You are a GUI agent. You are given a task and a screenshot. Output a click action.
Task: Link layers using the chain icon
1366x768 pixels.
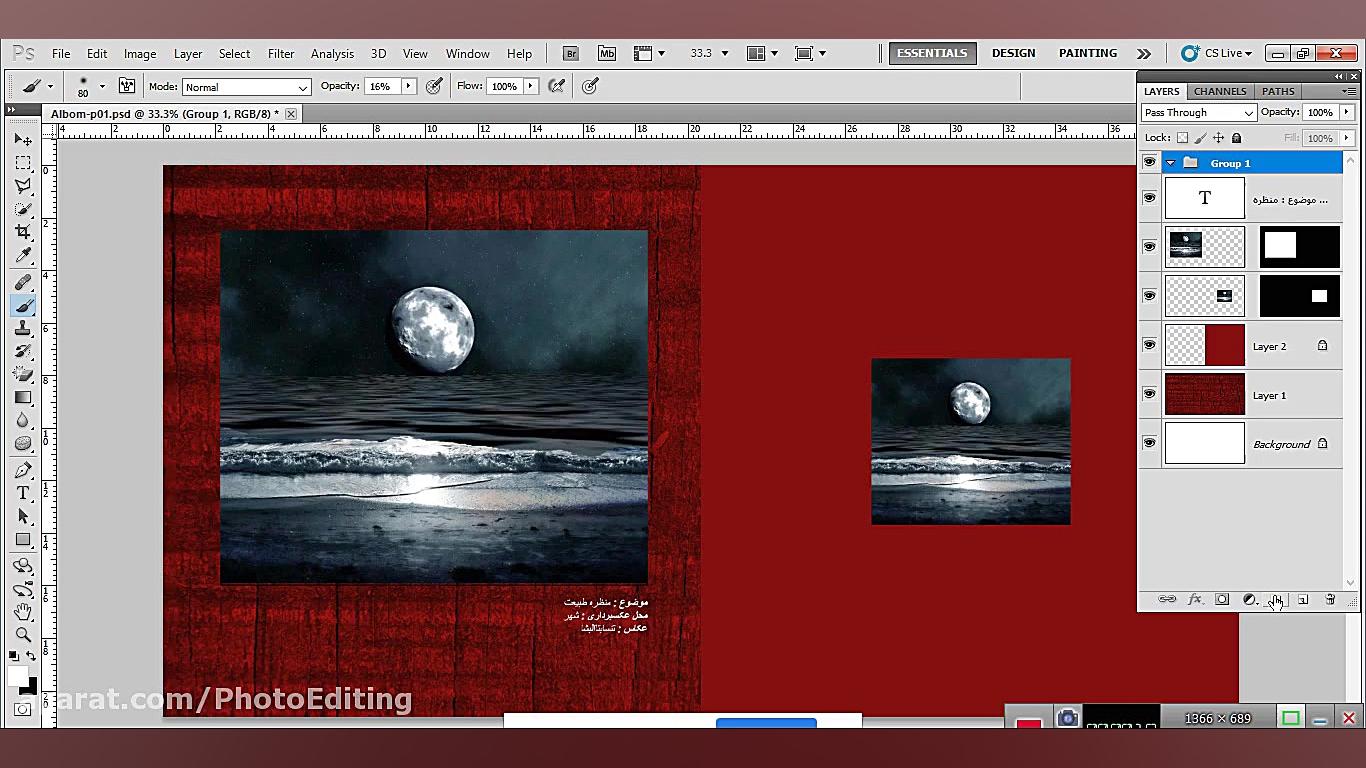pos(1167,600)
